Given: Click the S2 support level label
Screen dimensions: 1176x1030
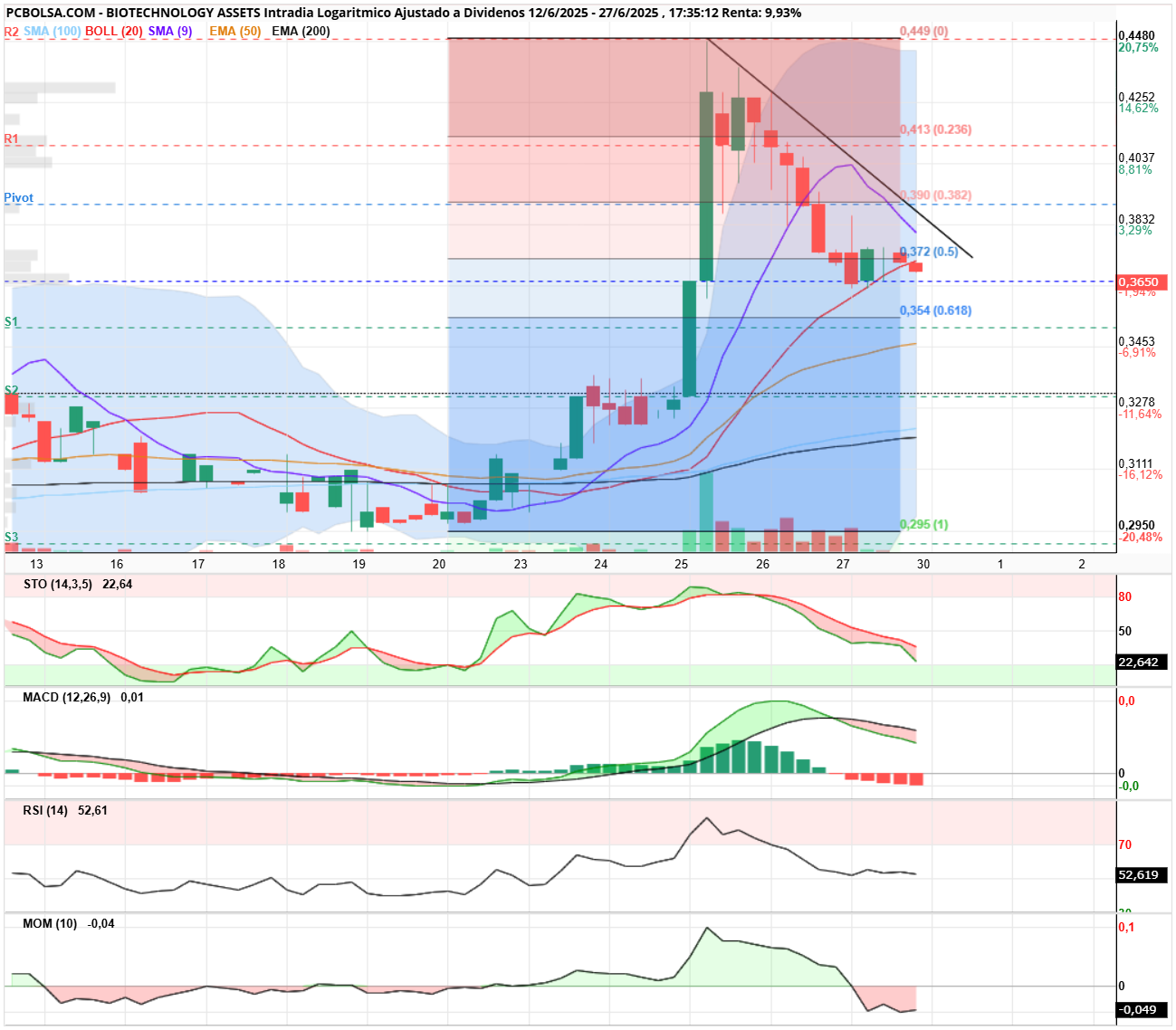Looking at the screenshot, I should tap(11, 390).
